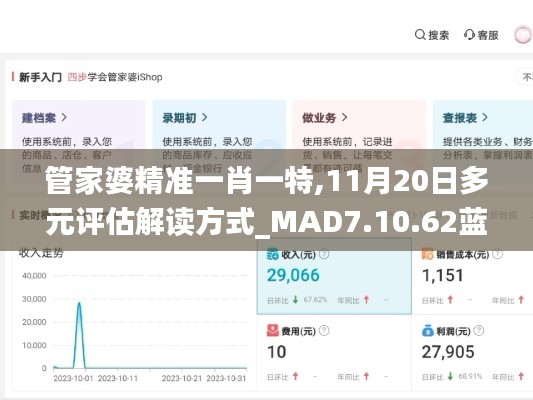Click the 2023-10-31 axis label
The height and width of the screenshot is (400, 533).
pos(226,378)
